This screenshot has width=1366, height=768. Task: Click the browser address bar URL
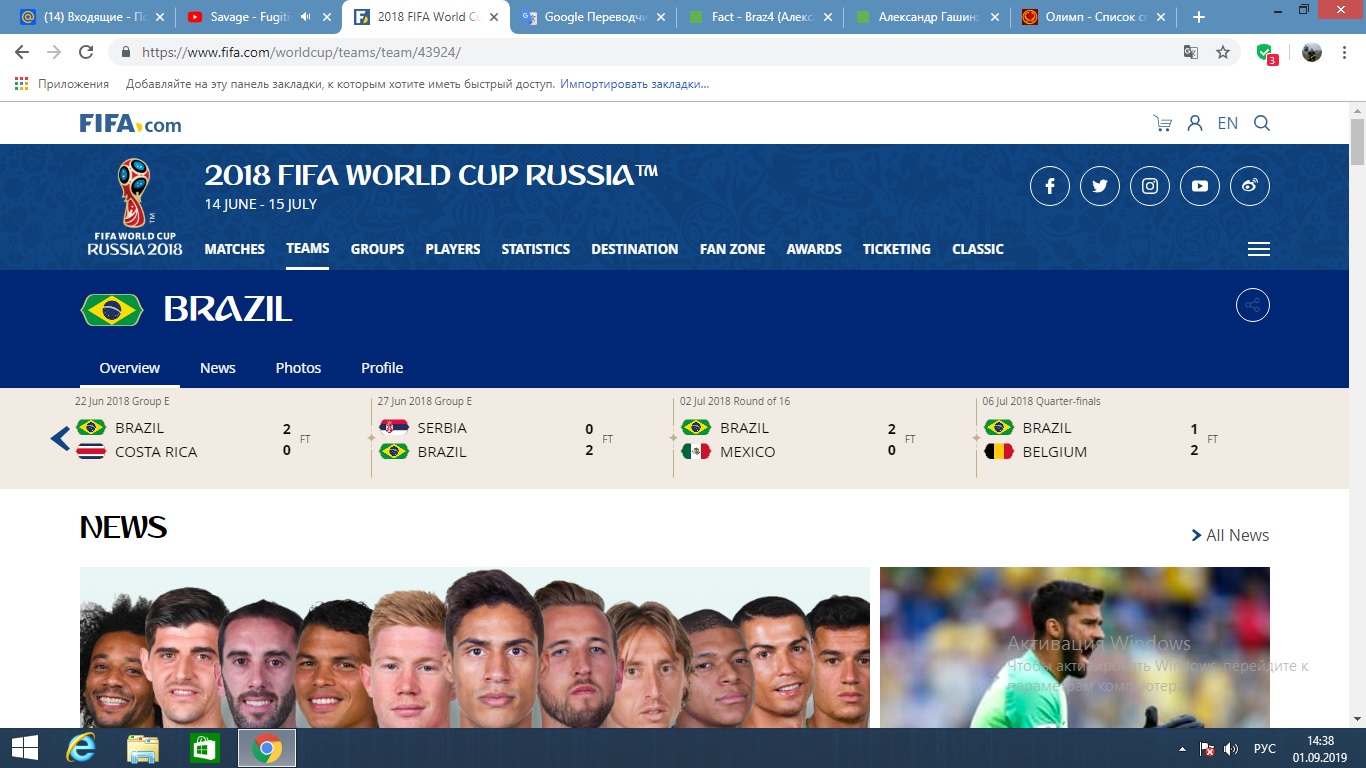click(x=301, y=52)
